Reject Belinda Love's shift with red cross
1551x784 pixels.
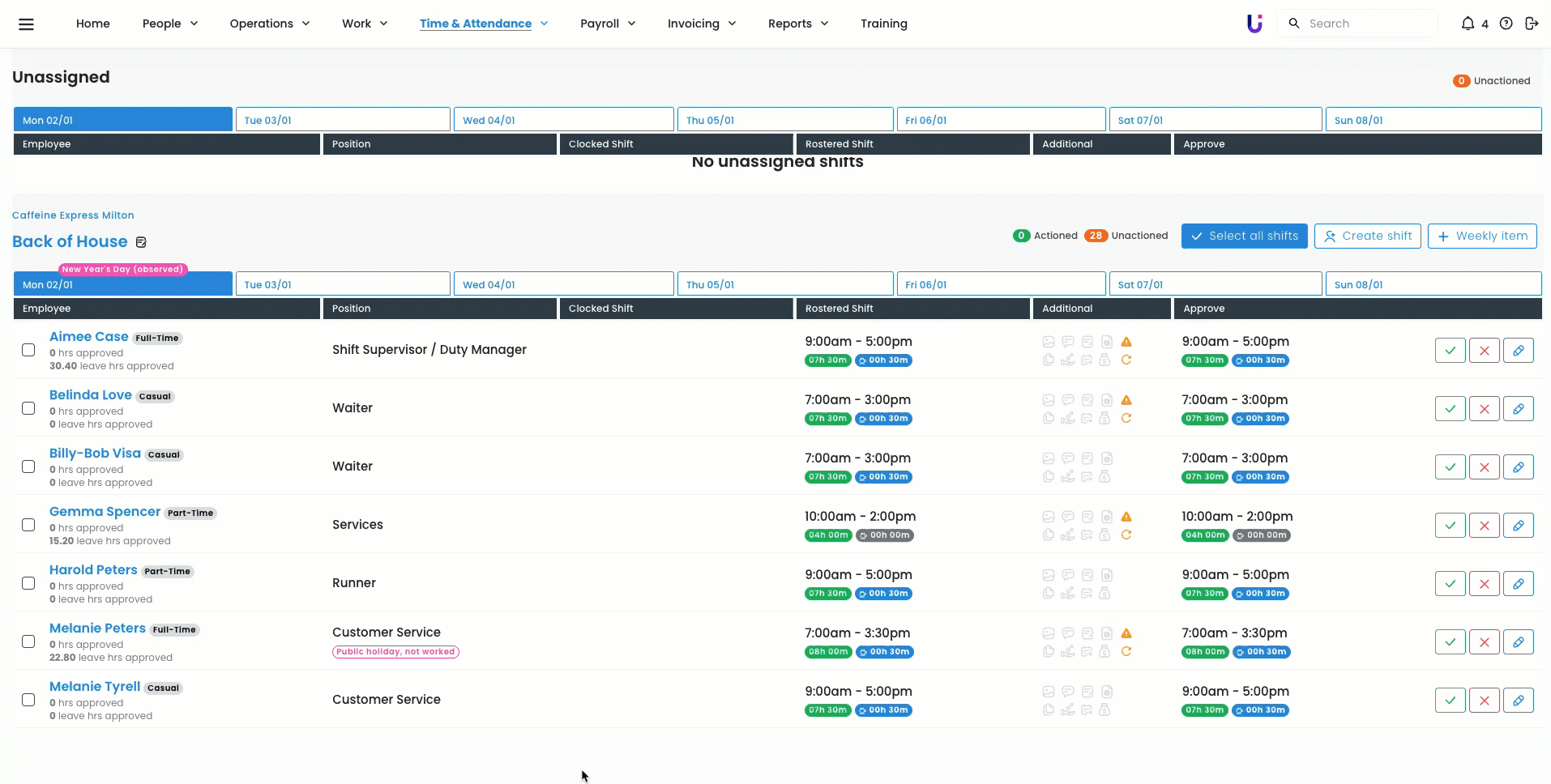pyautogui.click(x=1484, y=409)
